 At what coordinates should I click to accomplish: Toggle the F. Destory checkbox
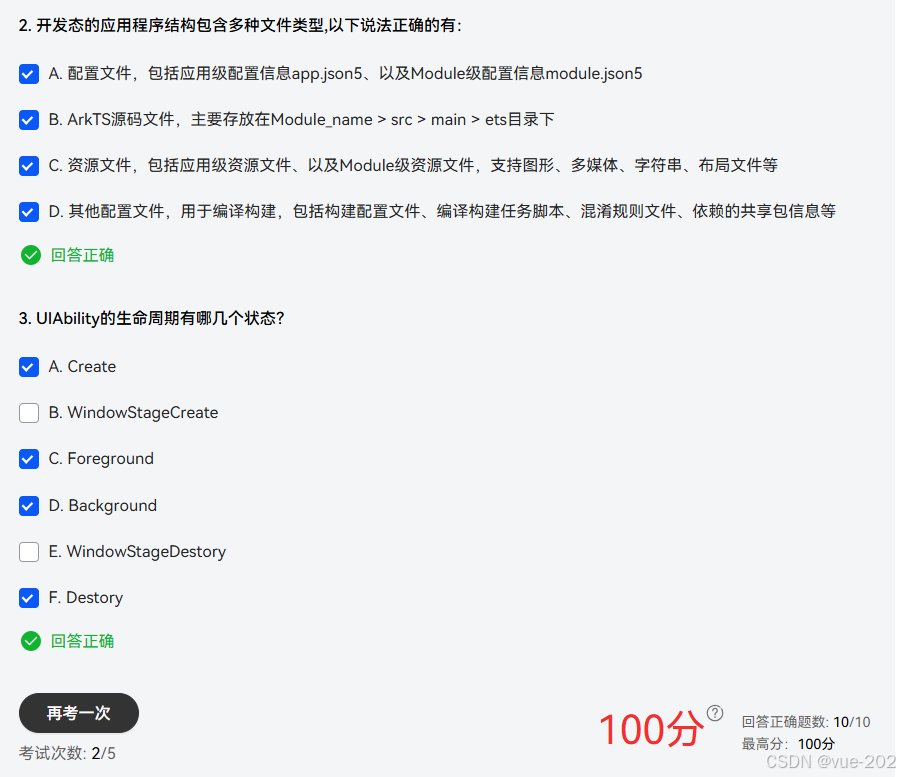[29, 598]
